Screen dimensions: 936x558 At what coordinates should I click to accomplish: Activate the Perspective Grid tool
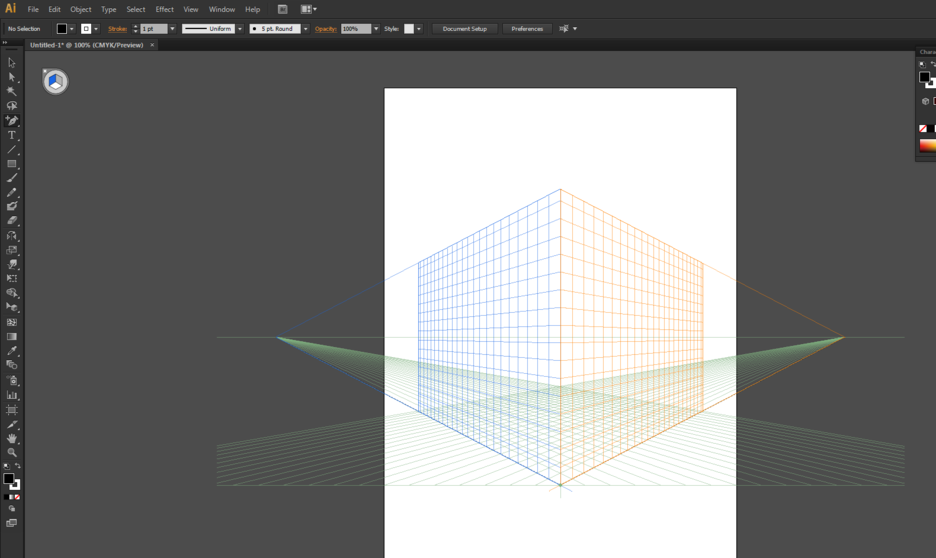coord(11,307)
